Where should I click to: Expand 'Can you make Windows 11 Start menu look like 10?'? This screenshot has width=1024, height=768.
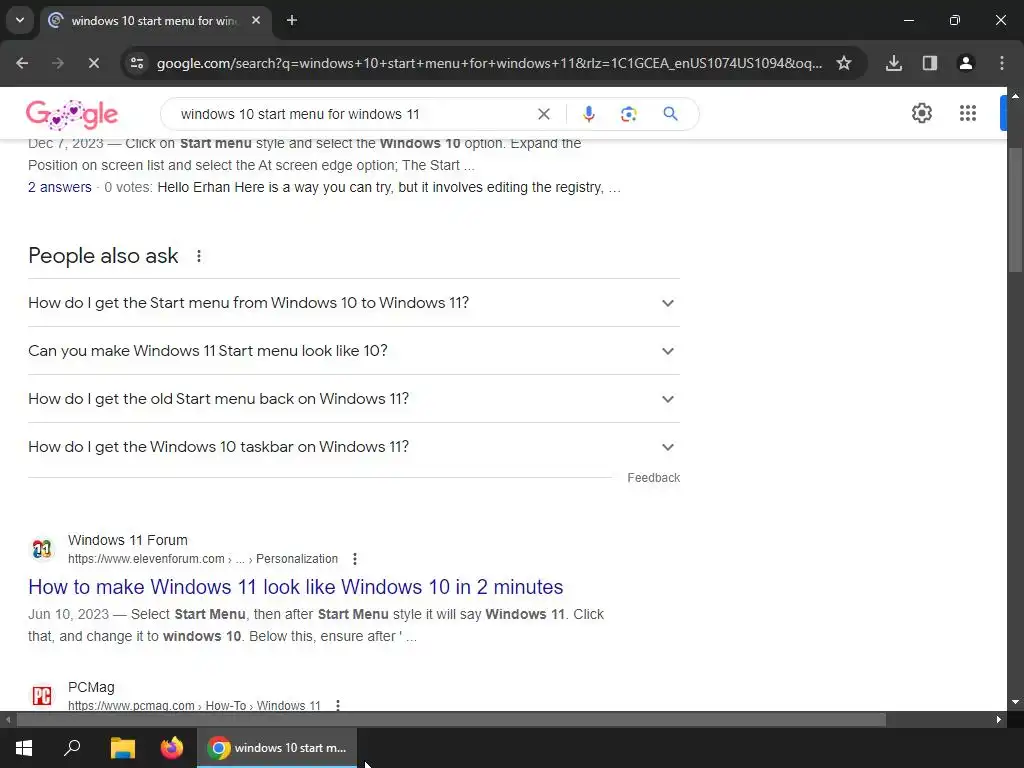coord(354,351)
